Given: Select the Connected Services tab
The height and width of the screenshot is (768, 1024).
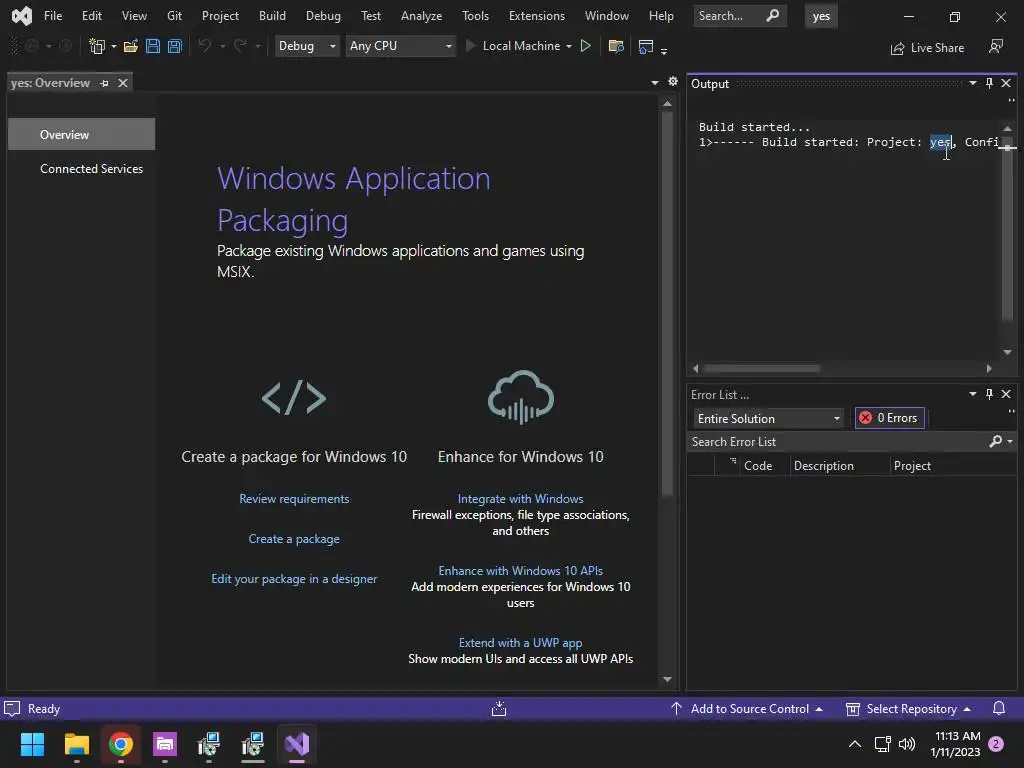Looking at the screenshot, I should (x=91, y=168).
